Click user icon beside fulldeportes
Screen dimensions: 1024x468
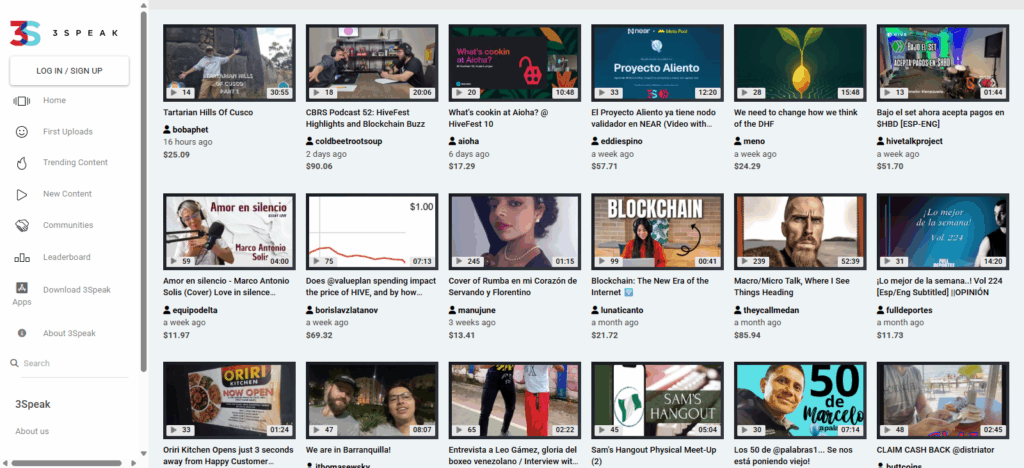pos(880,310)
